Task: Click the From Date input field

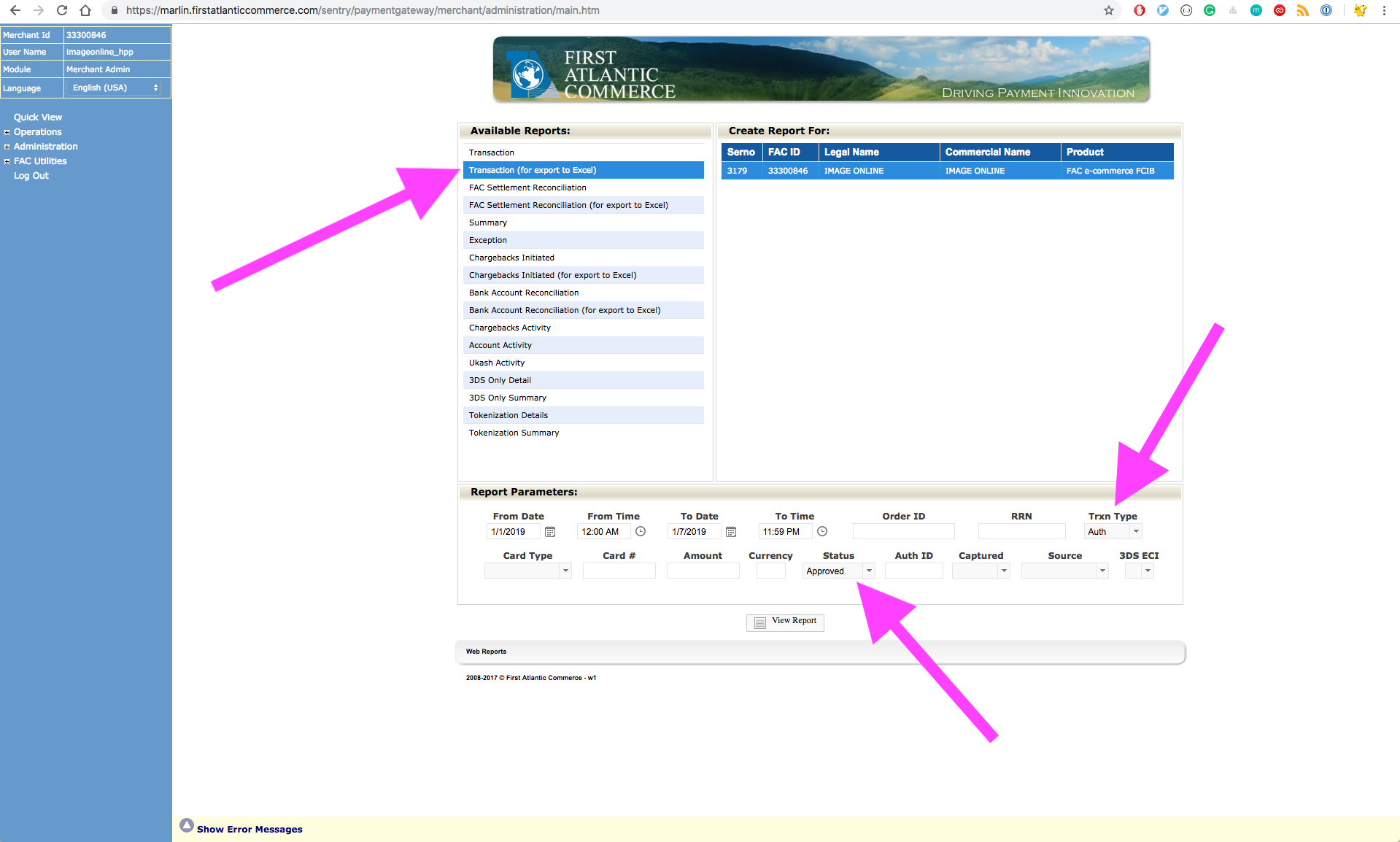Action: click(514, 532)
